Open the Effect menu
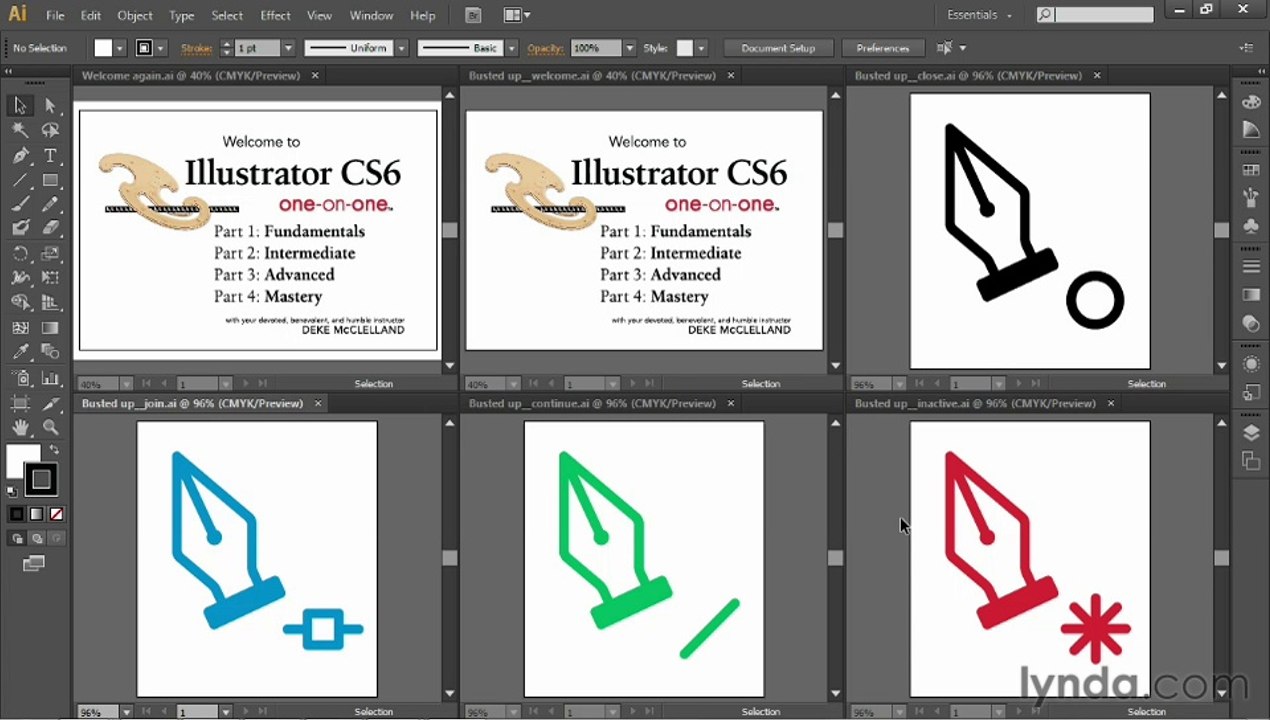 (x=275, y=15)
